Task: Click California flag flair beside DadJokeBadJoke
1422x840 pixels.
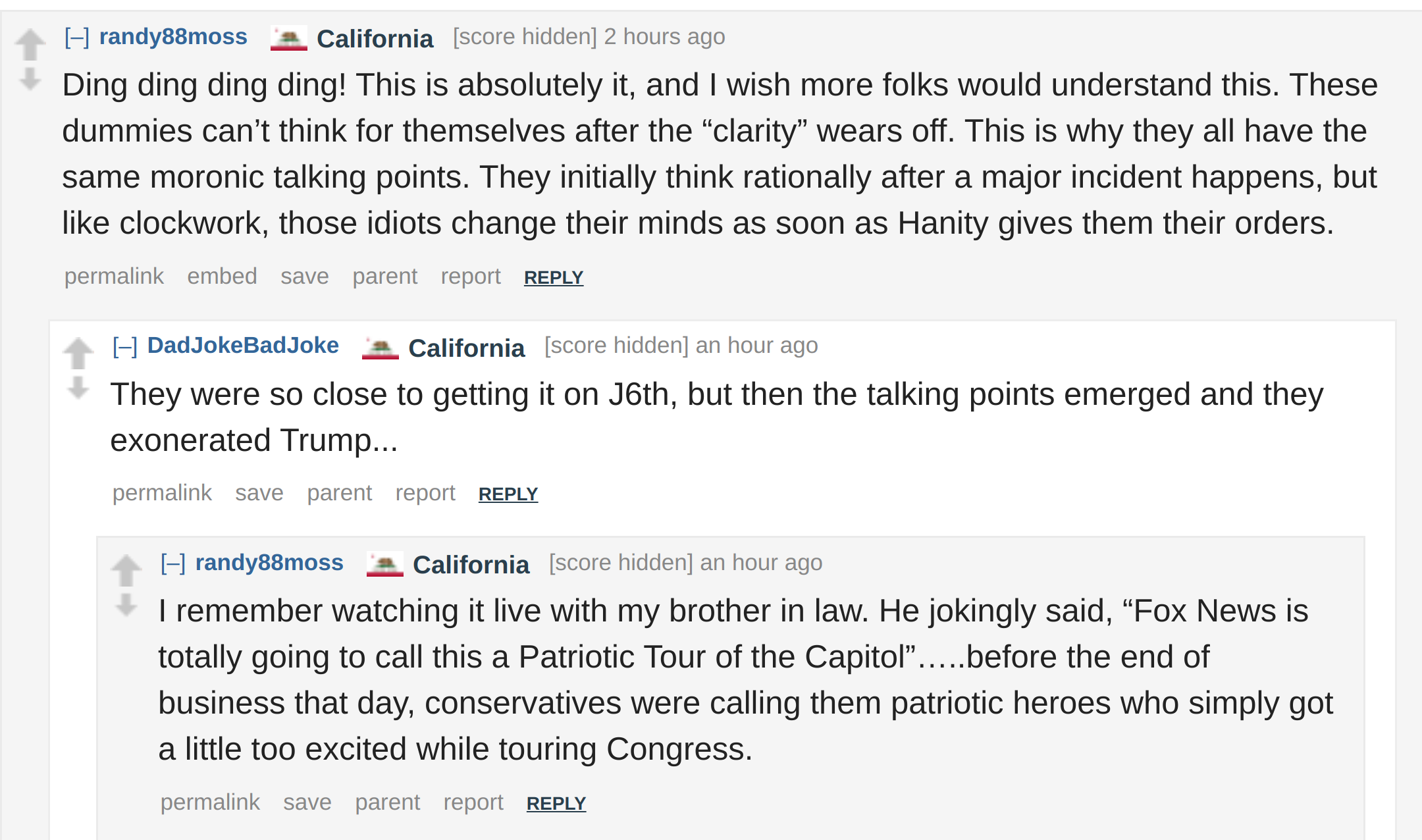Action: point(381,348)
